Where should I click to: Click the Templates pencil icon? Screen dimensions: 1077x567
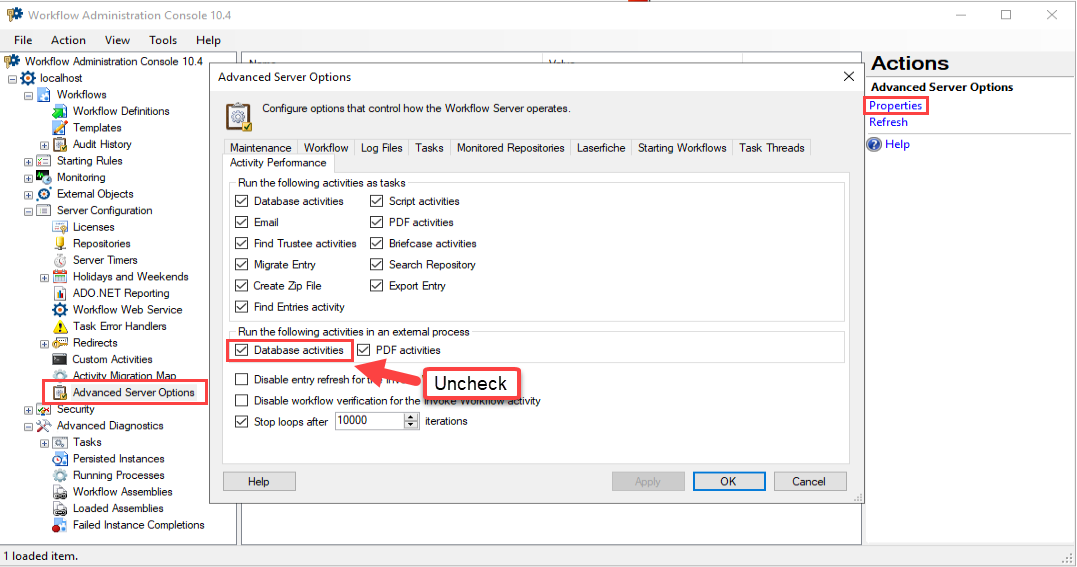tap(60, 128)
